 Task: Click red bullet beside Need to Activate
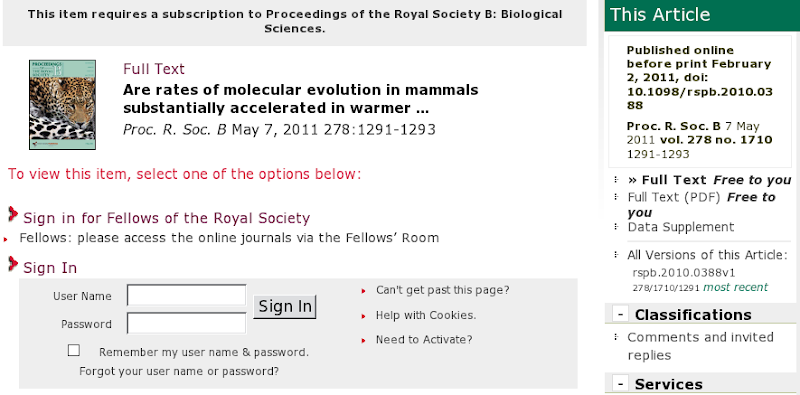[364, 340]
